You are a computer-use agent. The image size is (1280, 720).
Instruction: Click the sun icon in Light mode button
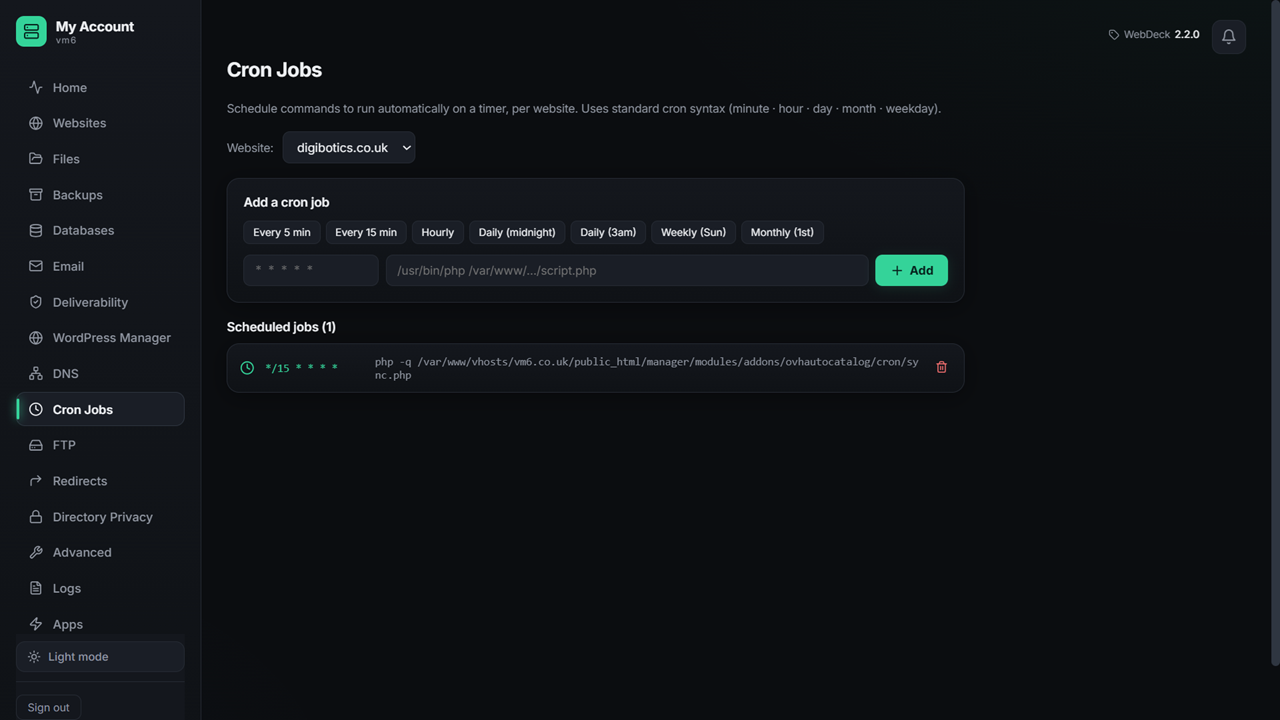click(x=34, y=657)
